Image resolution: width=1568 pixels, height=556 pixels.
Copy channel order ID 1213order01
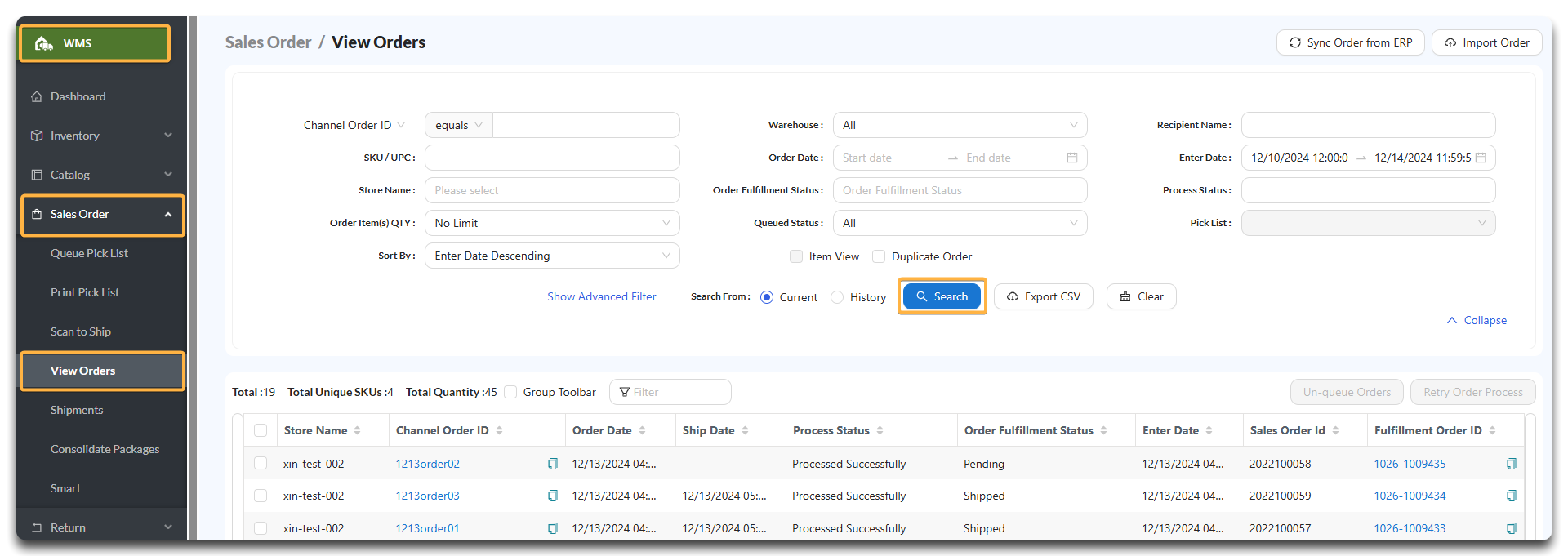[x=553, y=528]
